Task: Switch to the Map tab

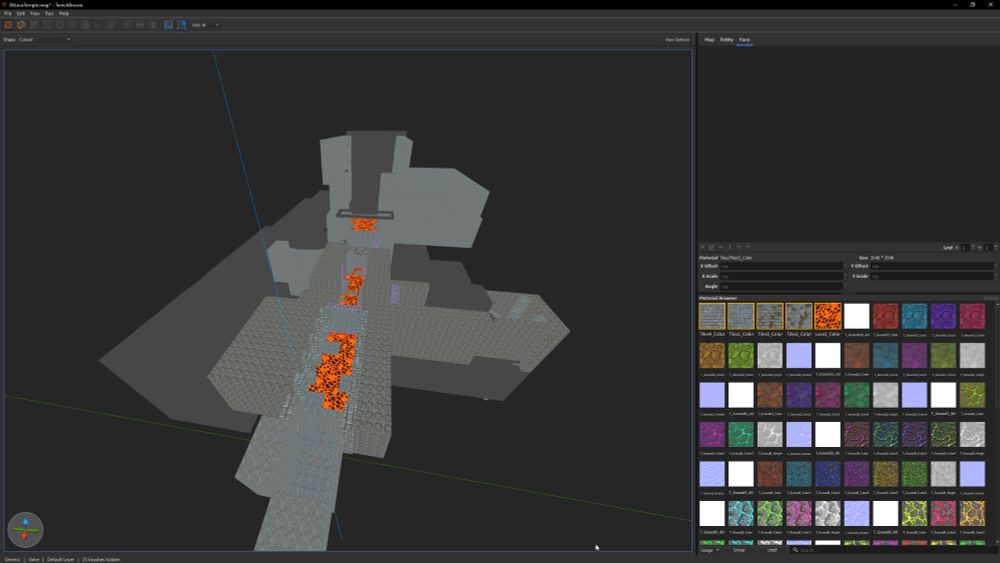Action: [709, 40]
